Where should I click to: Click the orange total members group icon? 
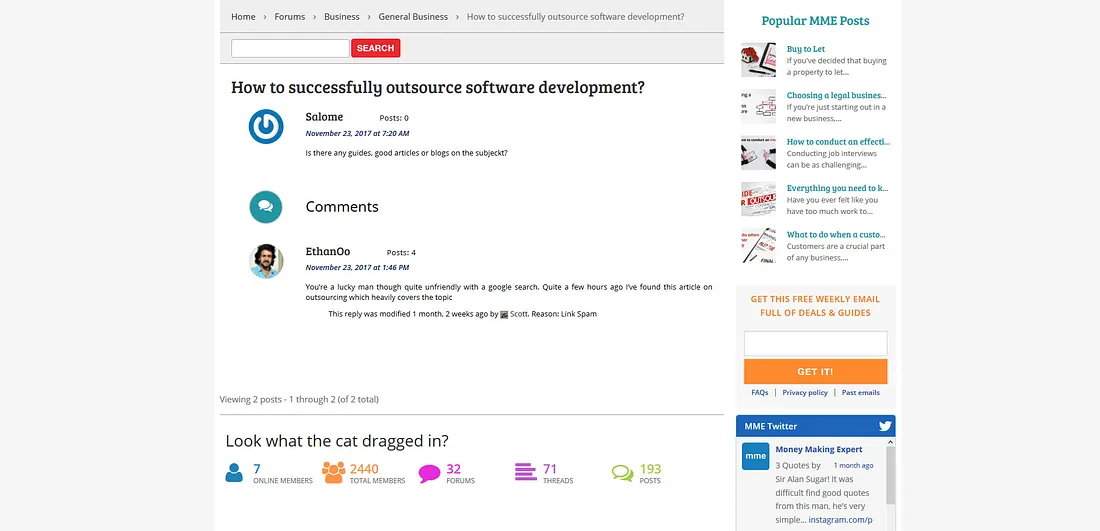tap(333, 472)
